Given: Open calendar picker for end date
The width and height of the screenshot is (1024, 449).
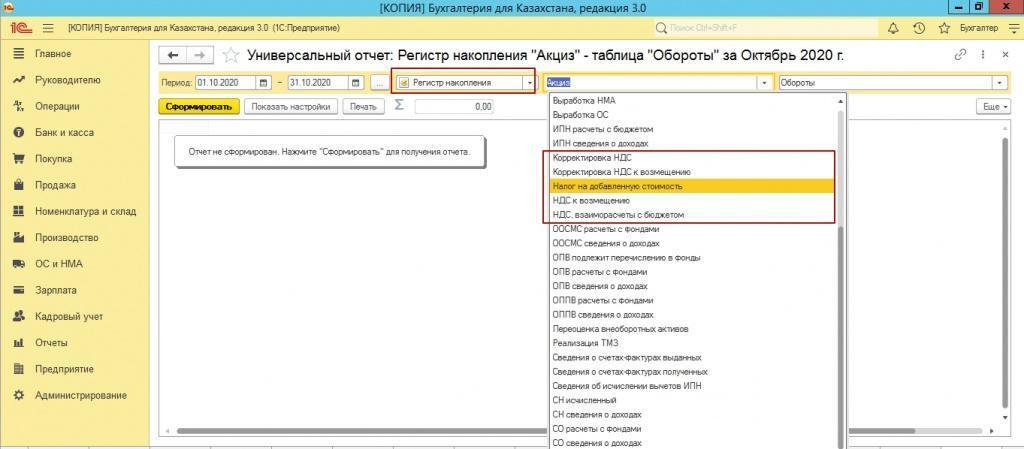Looking at the screenshot, I should point(354,83).
